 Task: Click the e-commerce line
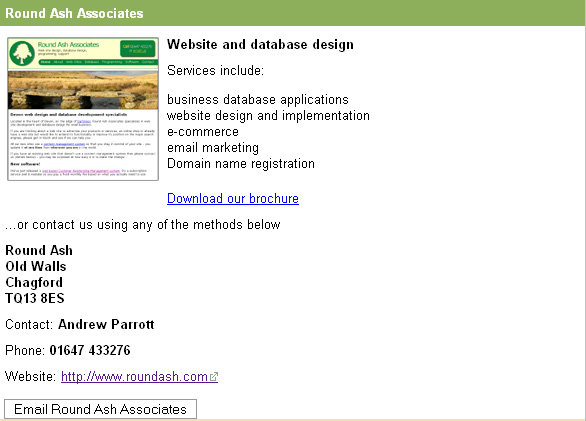click(203, 132)
